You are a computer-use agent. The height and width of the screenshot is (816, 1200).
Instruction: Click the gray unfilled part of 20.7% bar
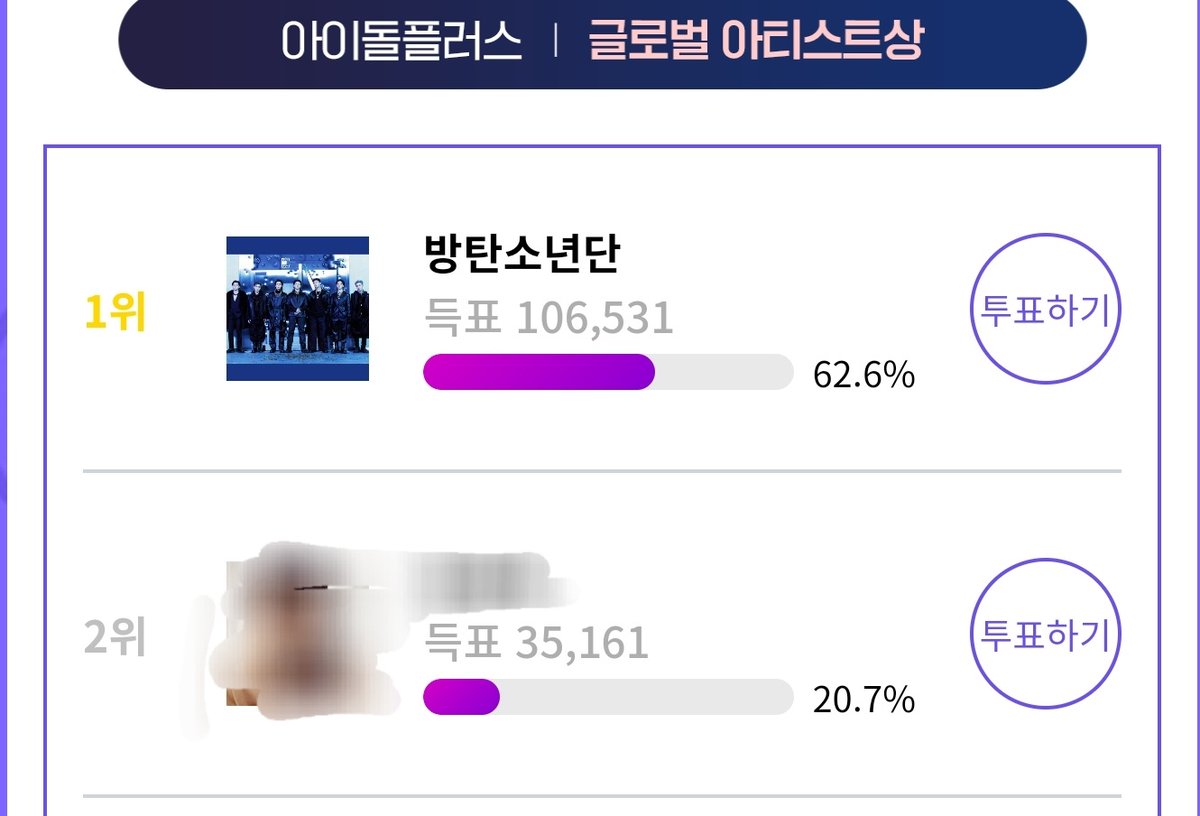pyautogui.click(x=647, y=697)
